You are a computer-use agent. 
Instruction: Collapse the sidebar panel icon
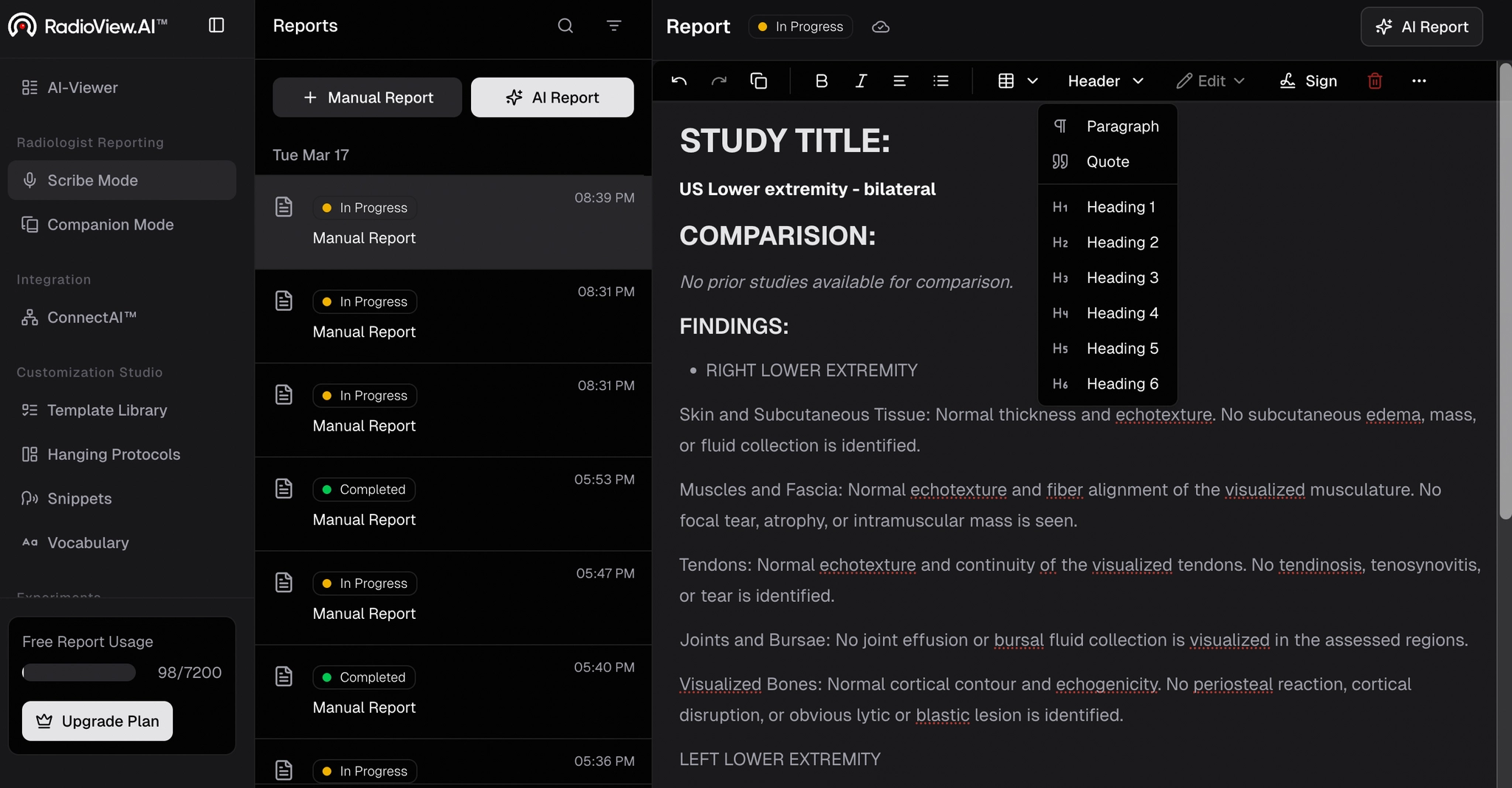216,26
